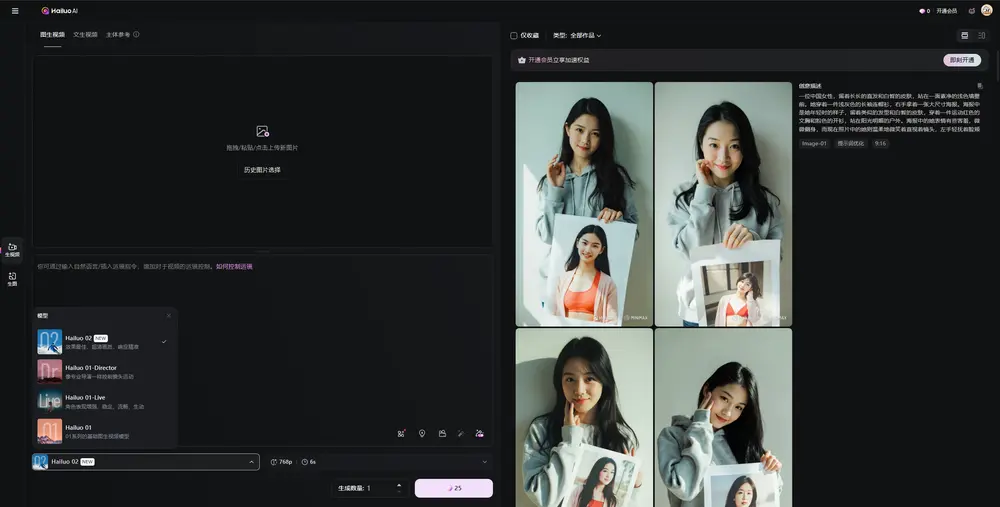Click the location pin icon in prompt toolbar
Screen dimensions: 1000x507
tap(422, 433)
